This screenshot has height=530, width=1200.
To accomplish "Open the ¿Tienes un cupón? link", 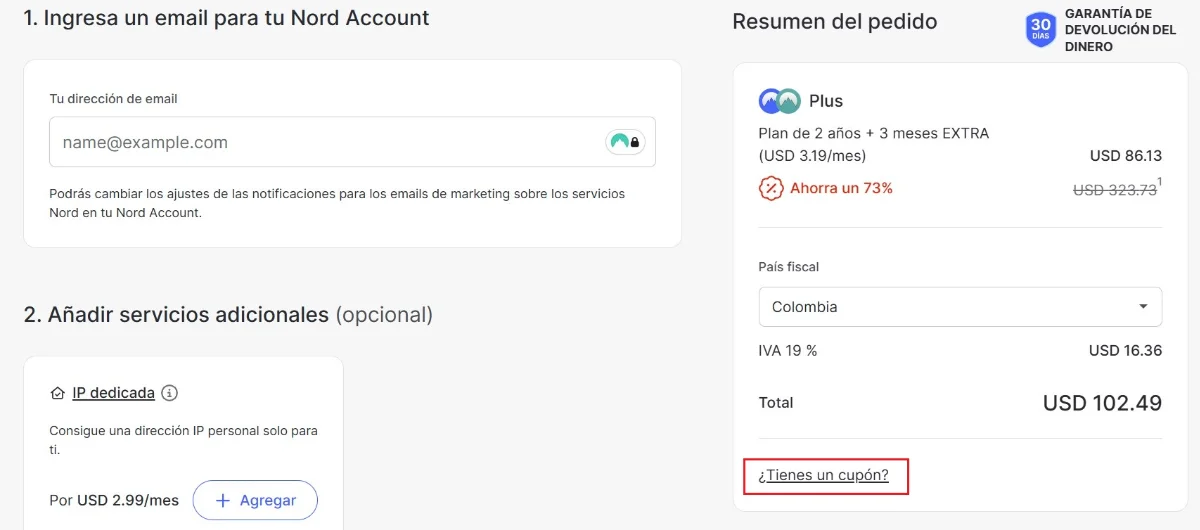I will [x=824, y=475].
